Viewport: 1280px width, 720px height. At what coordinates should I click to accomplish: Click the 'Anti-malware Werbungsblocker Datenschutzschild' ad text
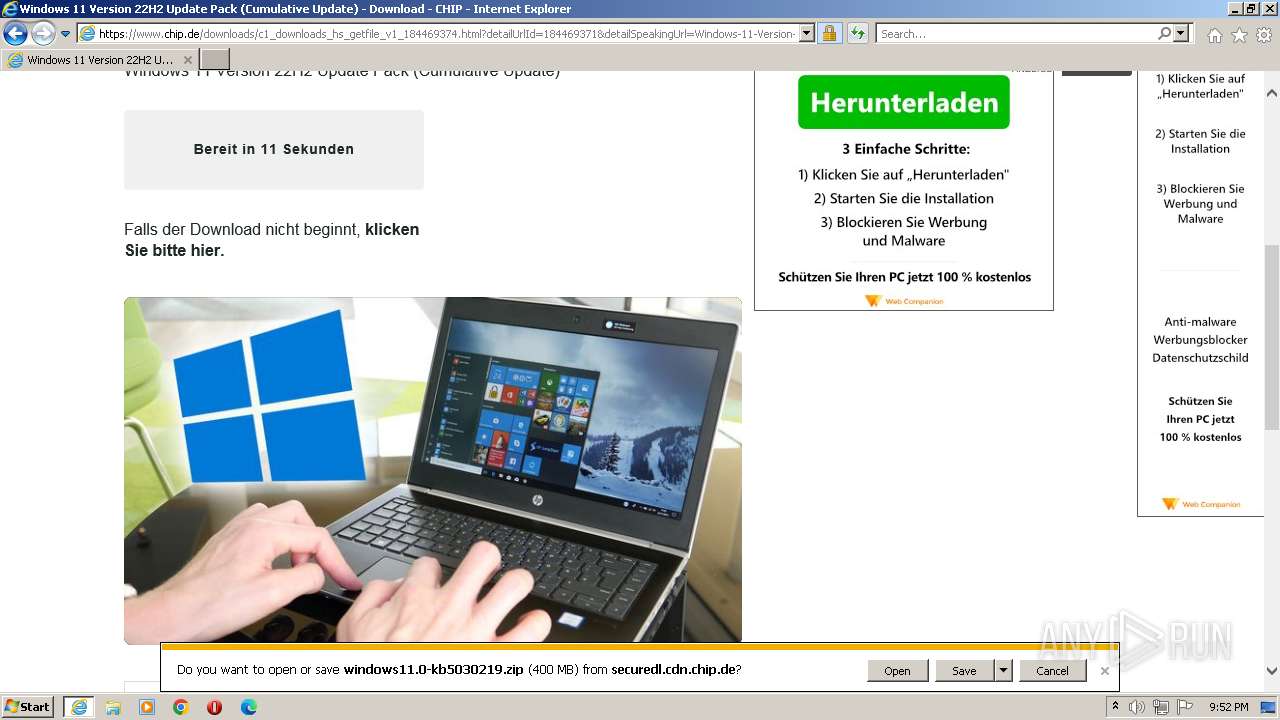(x=1200, y=340)
